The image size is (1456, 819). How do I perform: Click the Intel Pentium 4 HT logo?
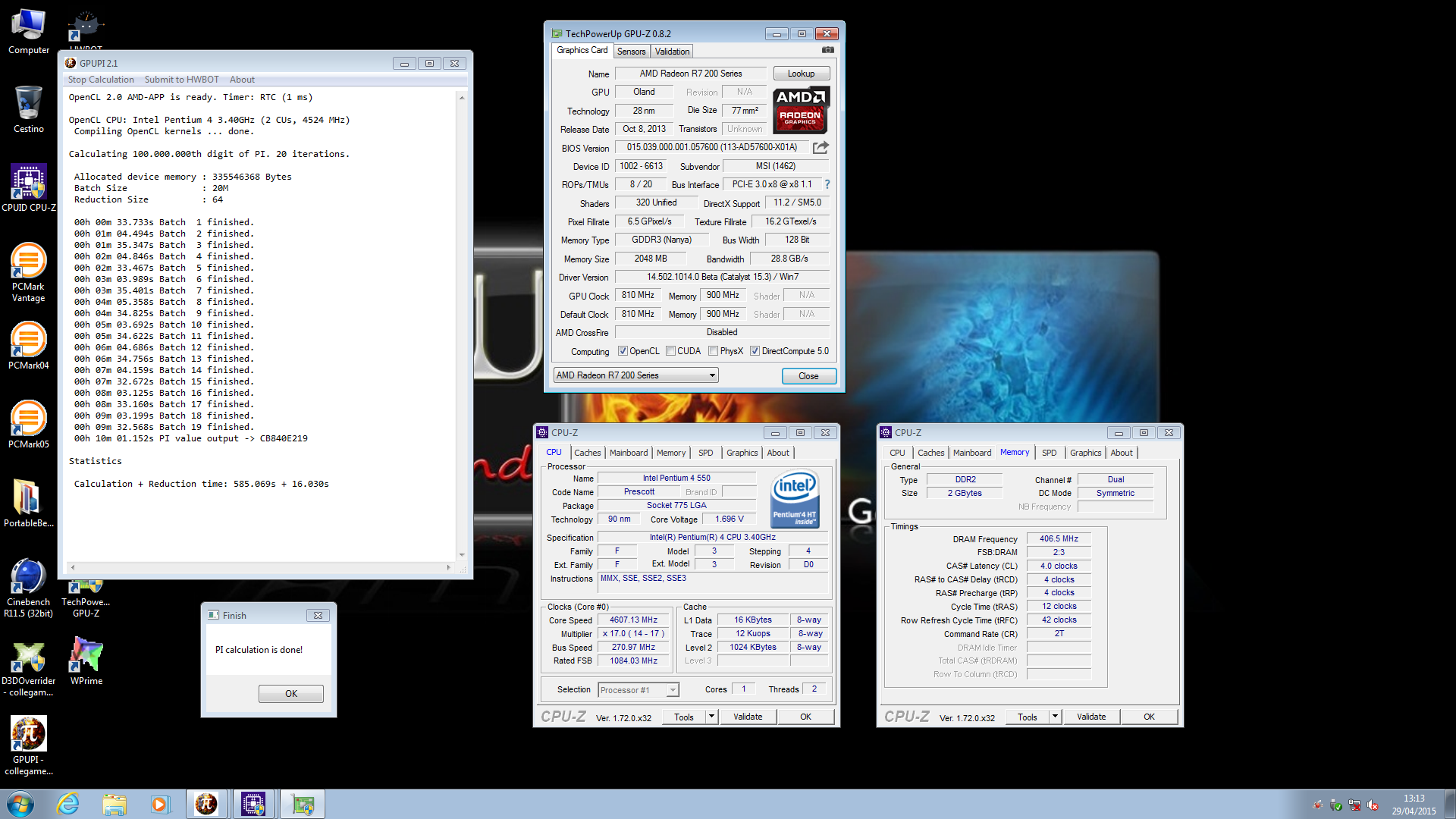pos(795,499)
